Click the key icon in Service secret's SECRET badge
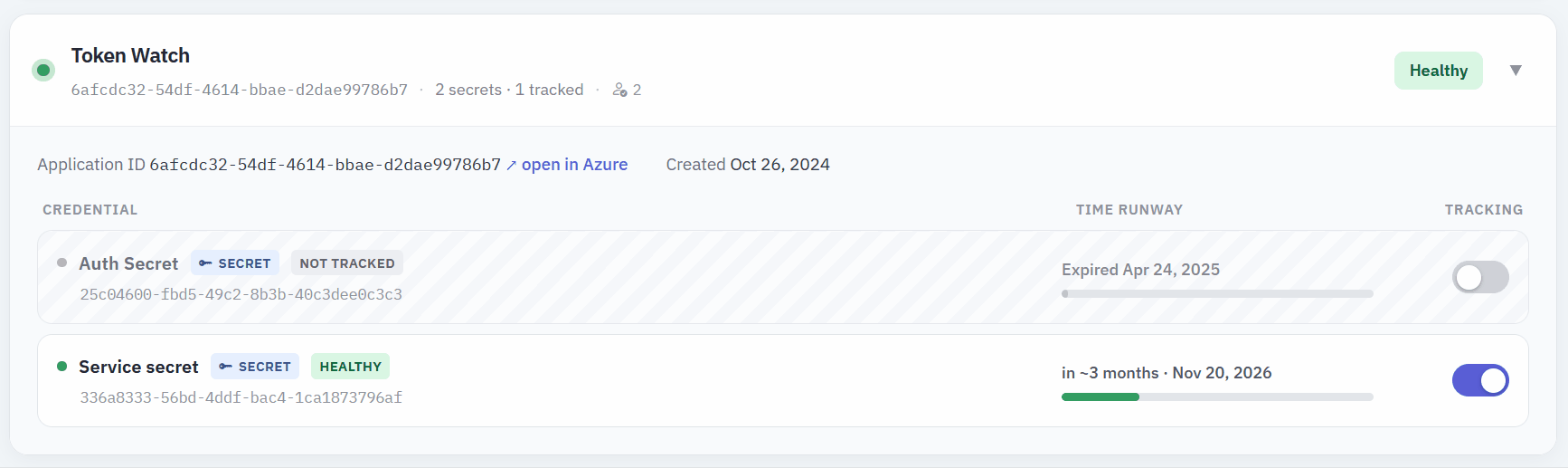Viewport: 1568px width, 468px height. 225,367
